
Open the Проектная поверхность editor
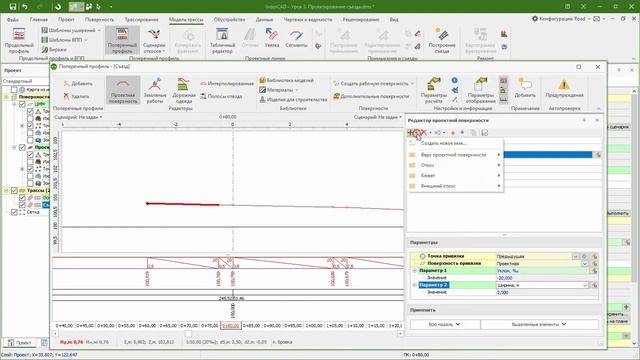tap(123, 90)
